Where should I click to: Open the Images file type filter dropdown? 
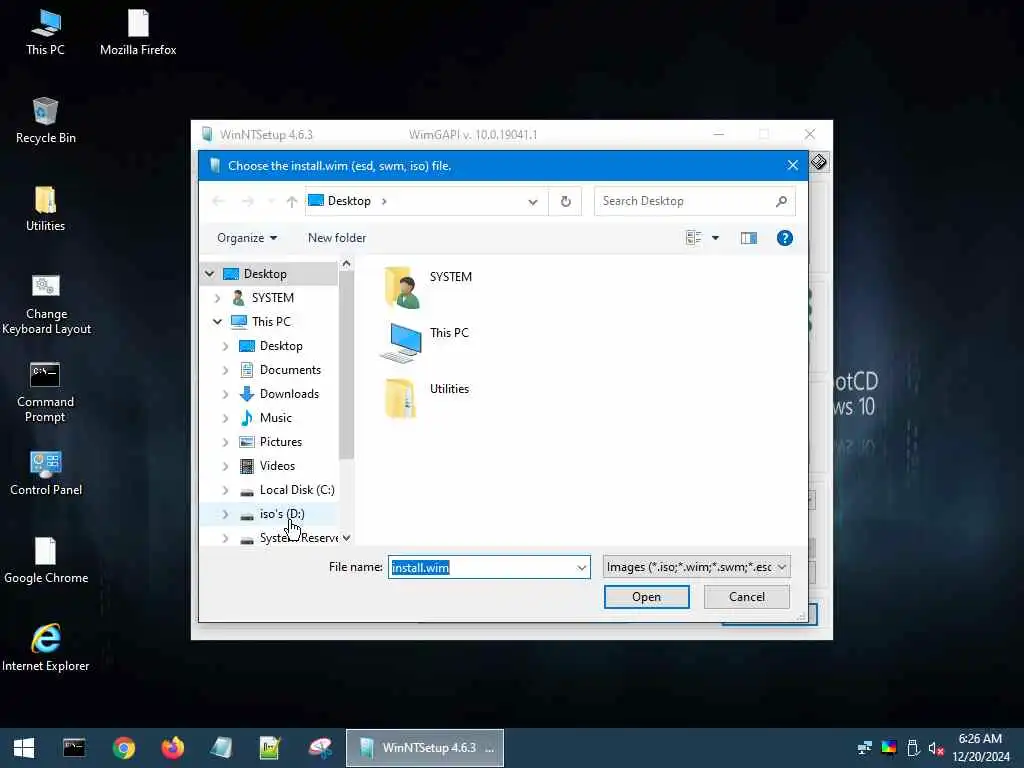[696, 567]
